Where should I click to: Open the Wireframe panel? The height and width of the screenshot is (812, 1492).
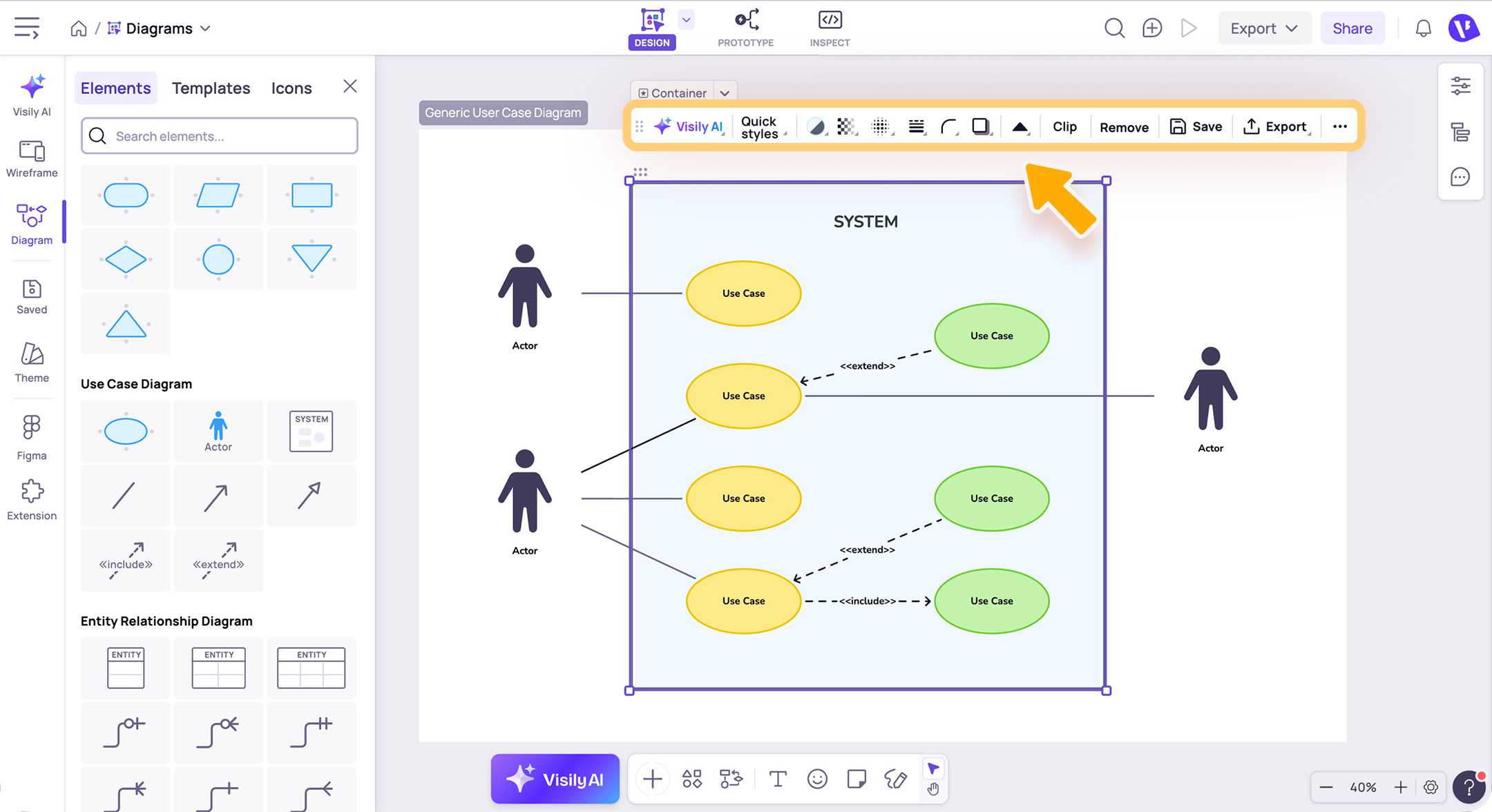click(x=32, y=159)
